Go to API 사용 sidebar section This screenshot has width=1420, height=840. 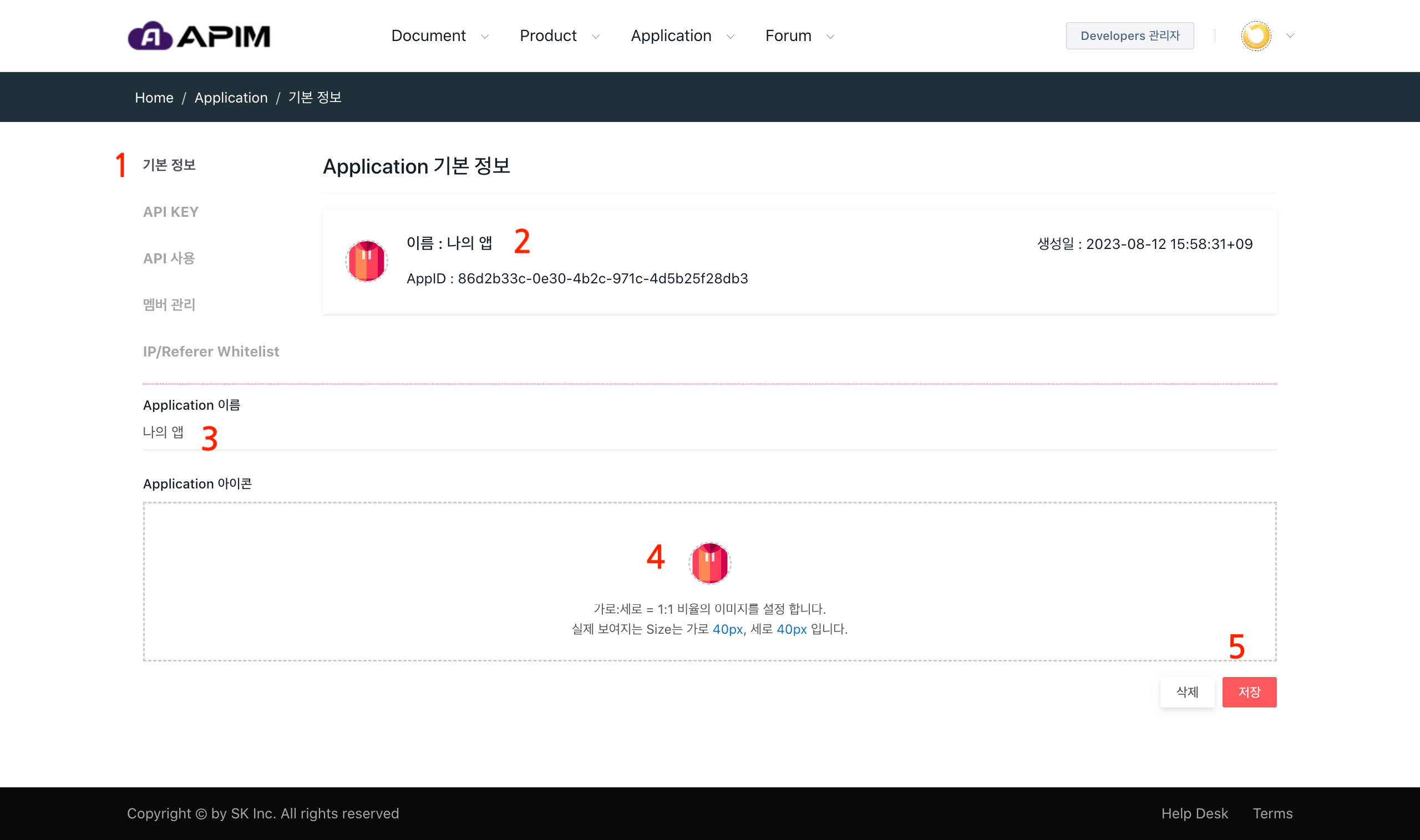click(169, 258)
